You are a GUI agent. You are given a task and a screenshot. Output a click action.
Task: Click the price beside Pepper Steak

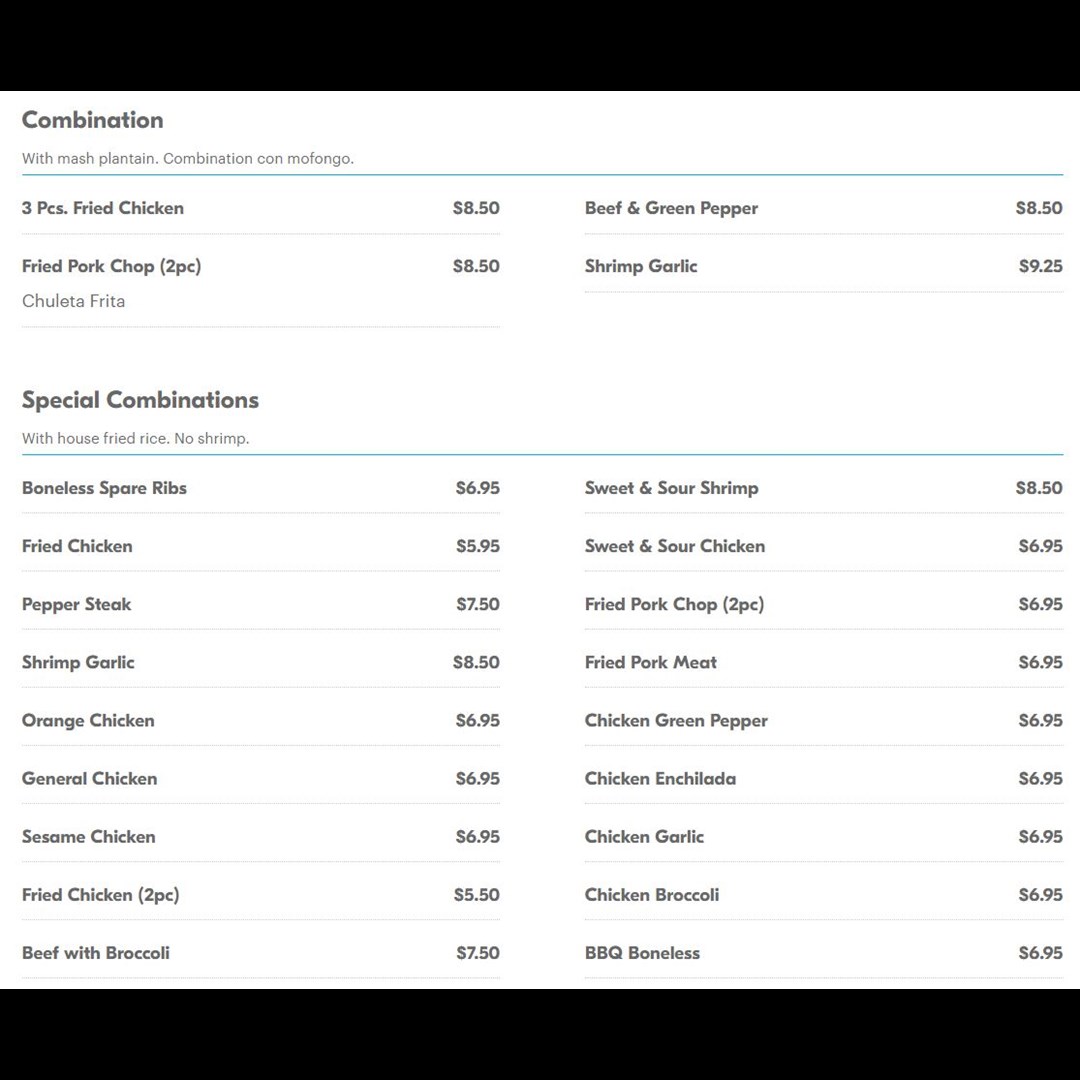point(478,604)
